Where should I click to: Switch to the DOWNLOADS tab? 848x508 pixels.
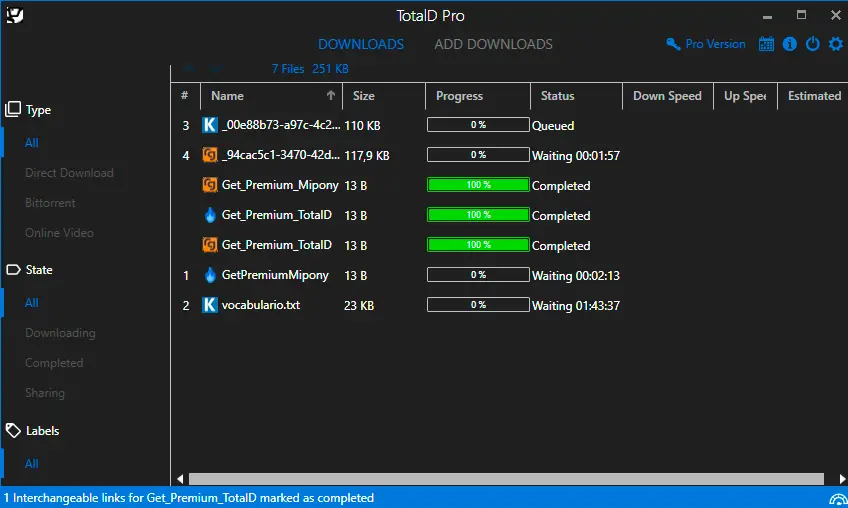361,44
